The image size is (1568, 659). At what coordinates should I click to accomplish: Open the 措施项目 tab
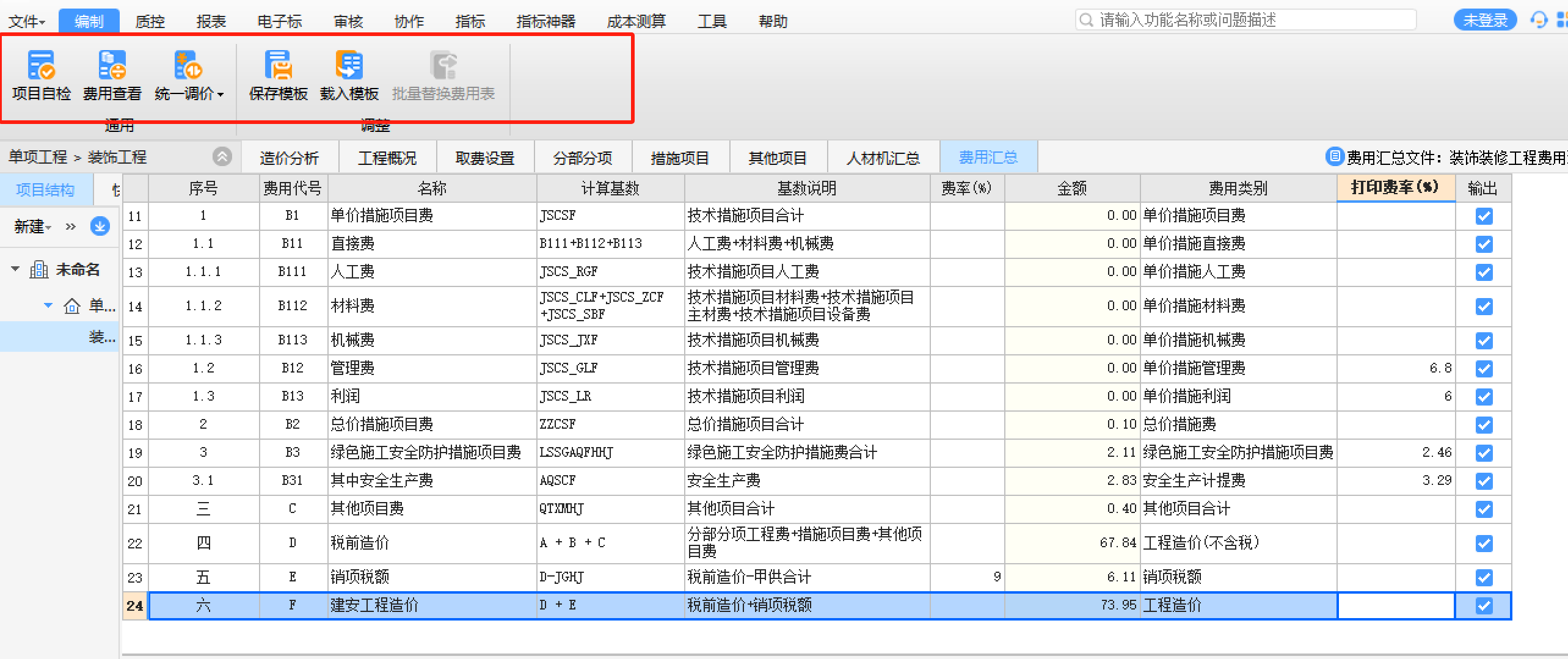click(680, 158)
